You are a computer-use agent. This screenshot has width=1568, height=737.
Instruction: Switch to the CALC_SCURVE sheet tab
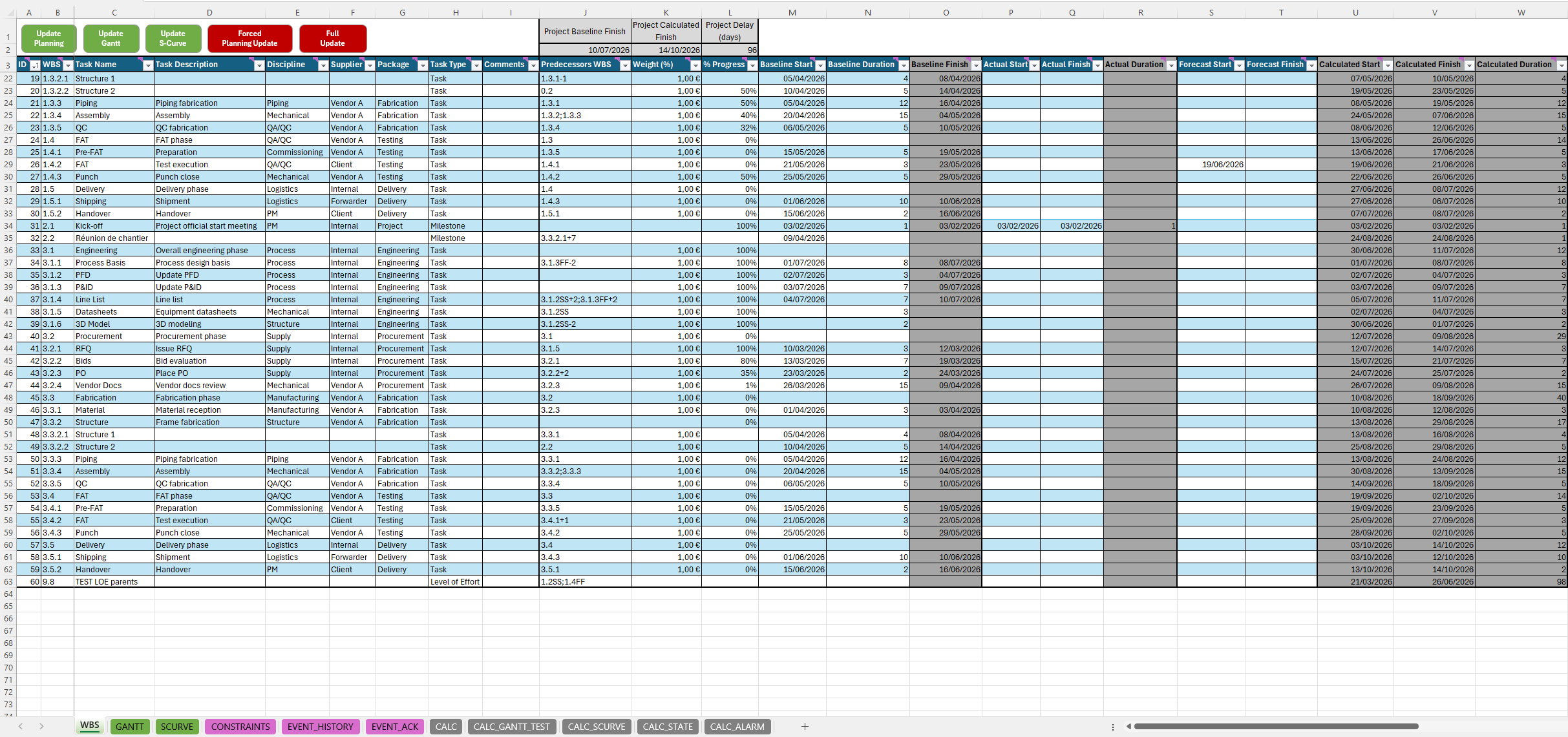597,727
